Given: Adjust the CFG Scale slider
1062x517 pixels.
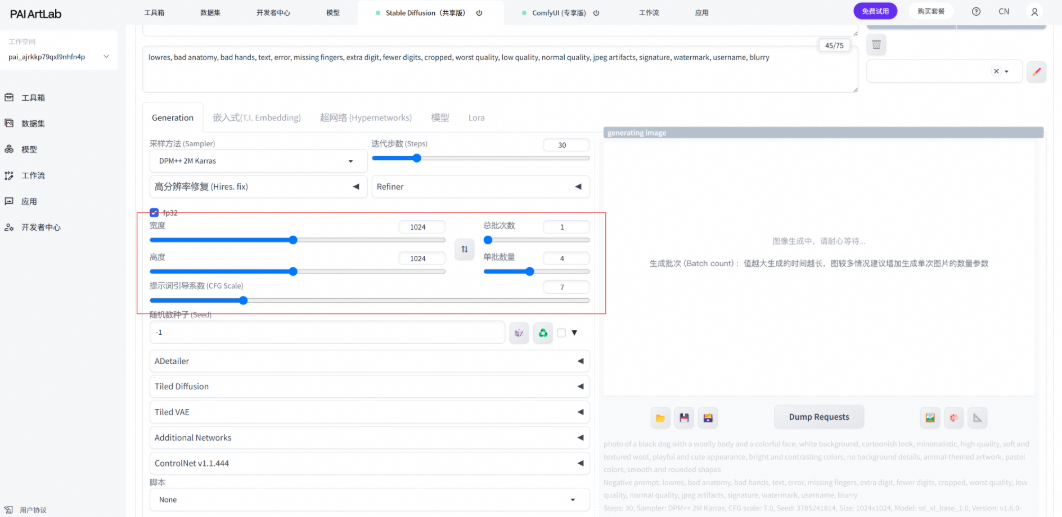Looking at the screenshot, I should 369,300.
